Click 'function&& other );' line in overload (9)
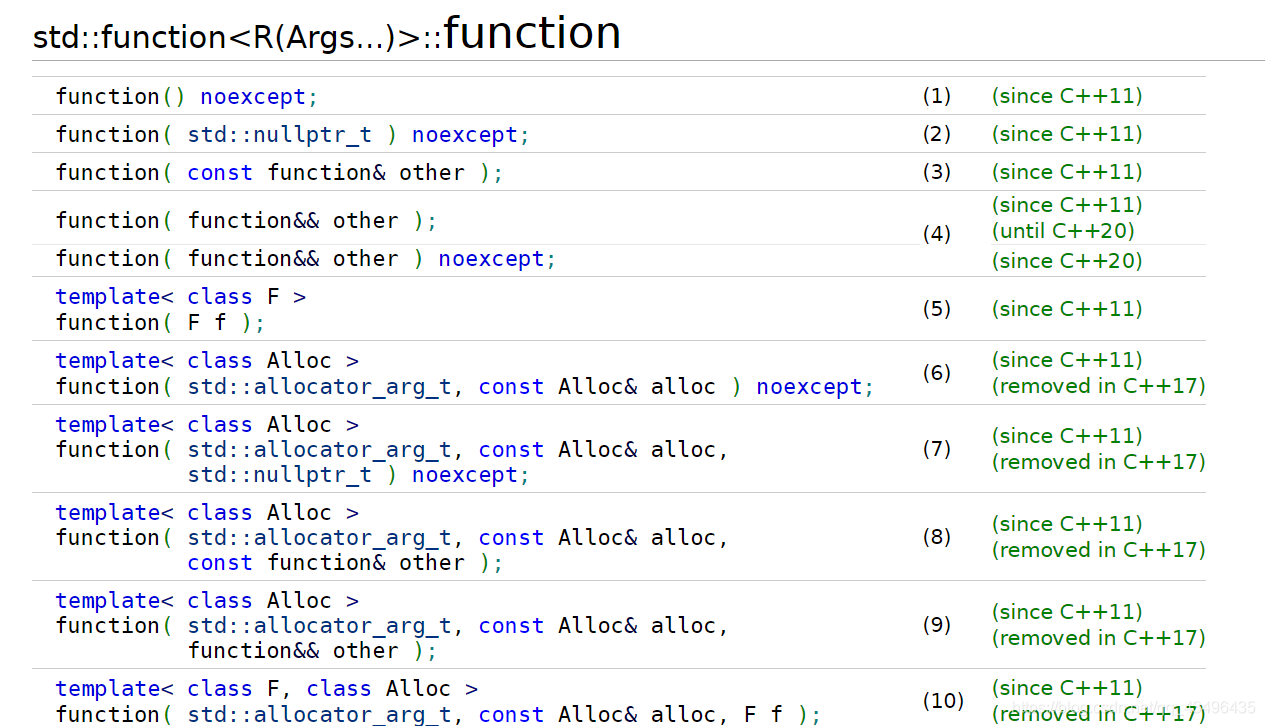 tap(312, 651)
